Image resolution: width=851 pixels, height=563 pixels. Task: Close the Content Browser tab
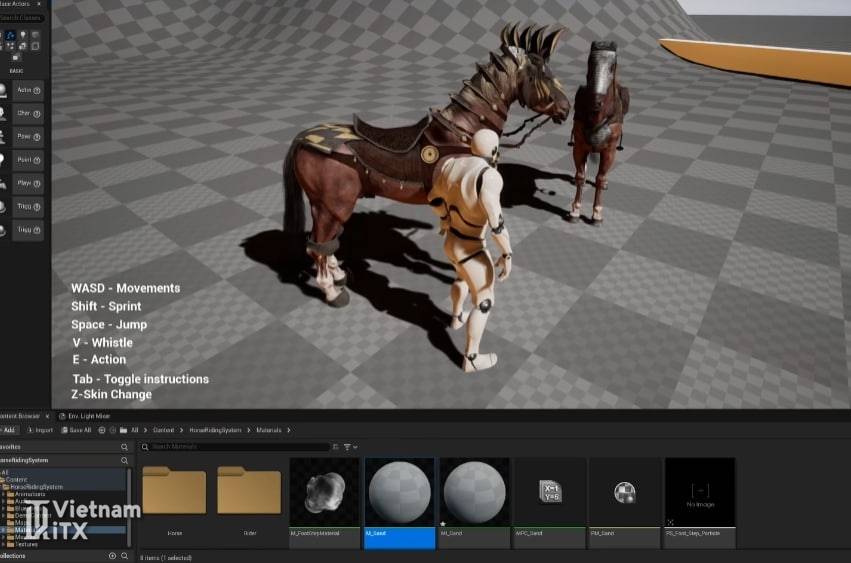click(47, 415)
